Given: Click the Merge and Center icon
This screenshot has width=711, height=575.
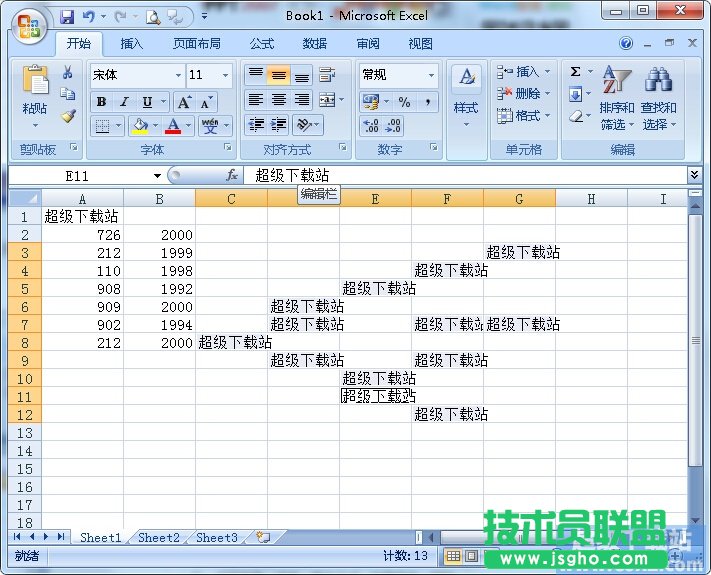Looking at the screenshot, I should [326, 100].
